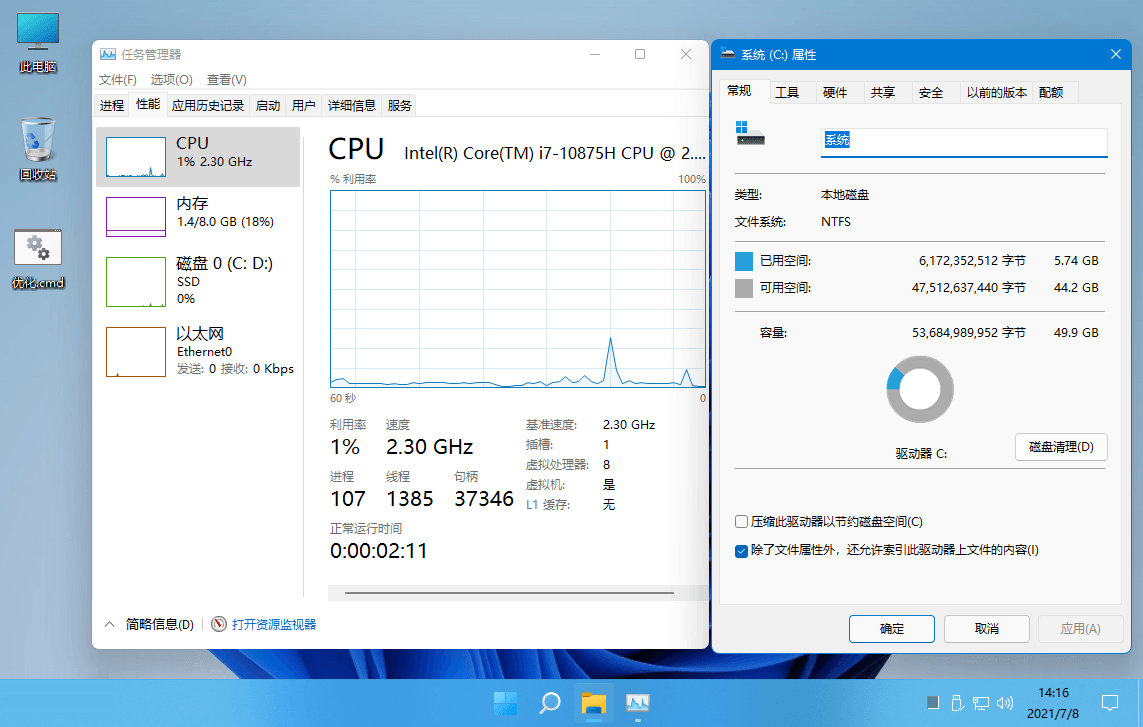The width and height of the screenshot is (1143, 727).
Task: Click the 简略信息(D) label
Action: coord(160,624)
